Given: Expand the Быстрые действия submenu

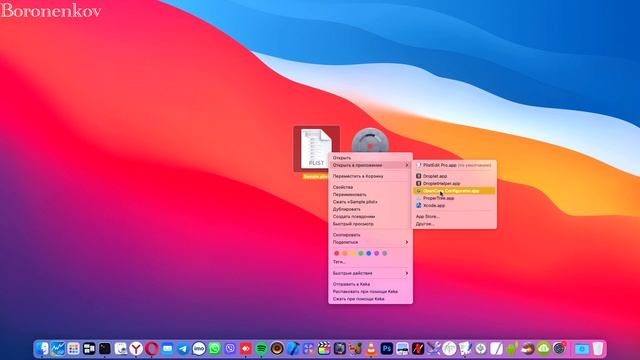Looking at the screenshot, I should pyautogui.click(x=370, y=273).
